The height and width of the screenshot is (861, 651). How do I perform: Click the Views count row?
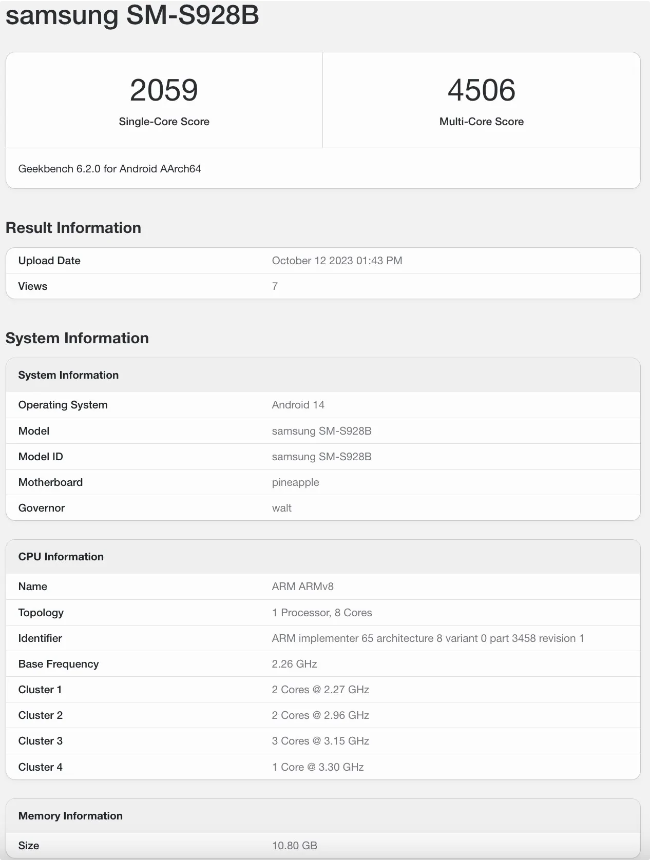(275, 286)
